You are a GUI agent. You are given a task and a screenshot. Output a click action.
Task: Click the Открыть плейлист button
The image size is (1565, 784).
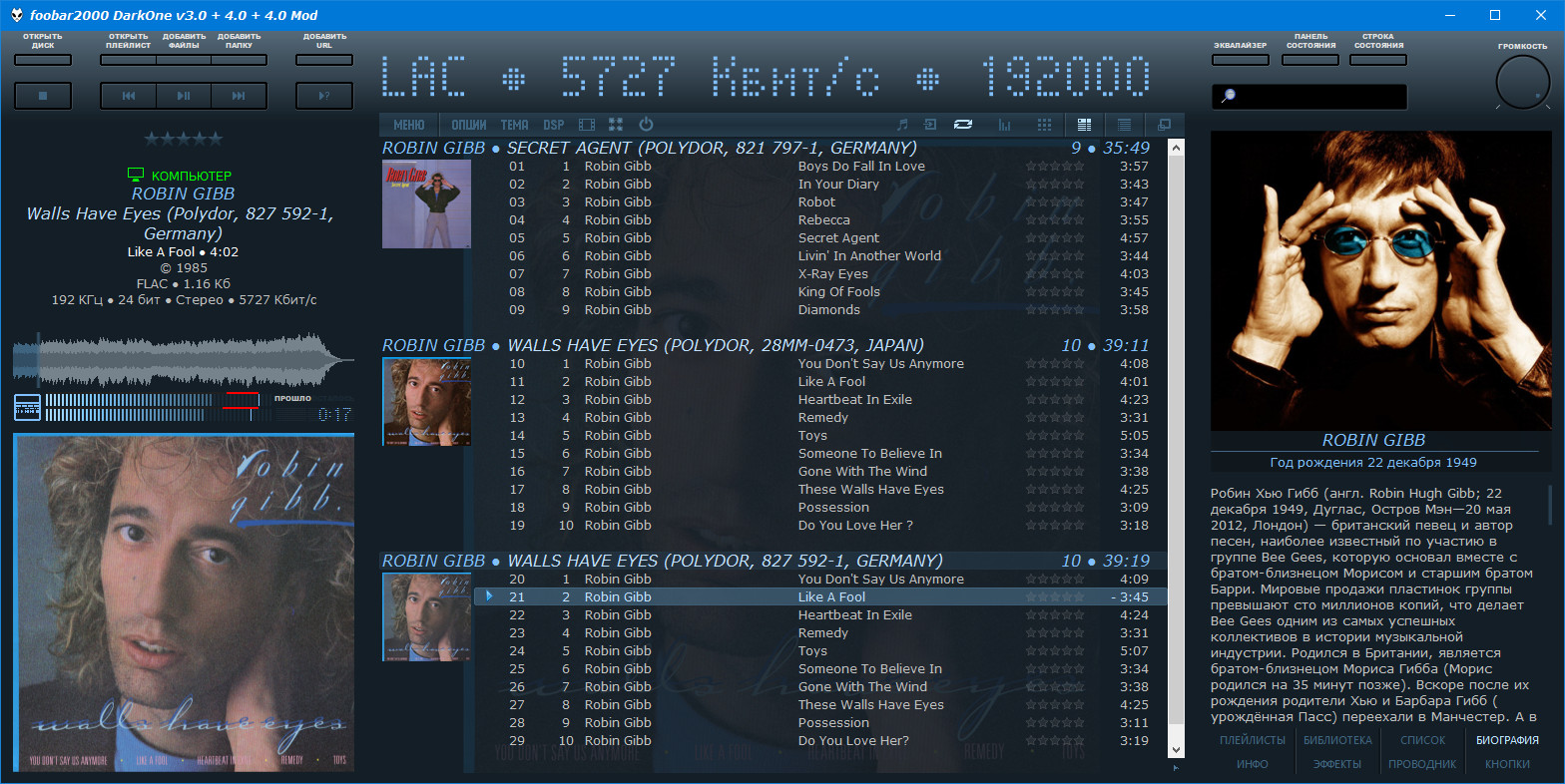[x=129, y=60]
